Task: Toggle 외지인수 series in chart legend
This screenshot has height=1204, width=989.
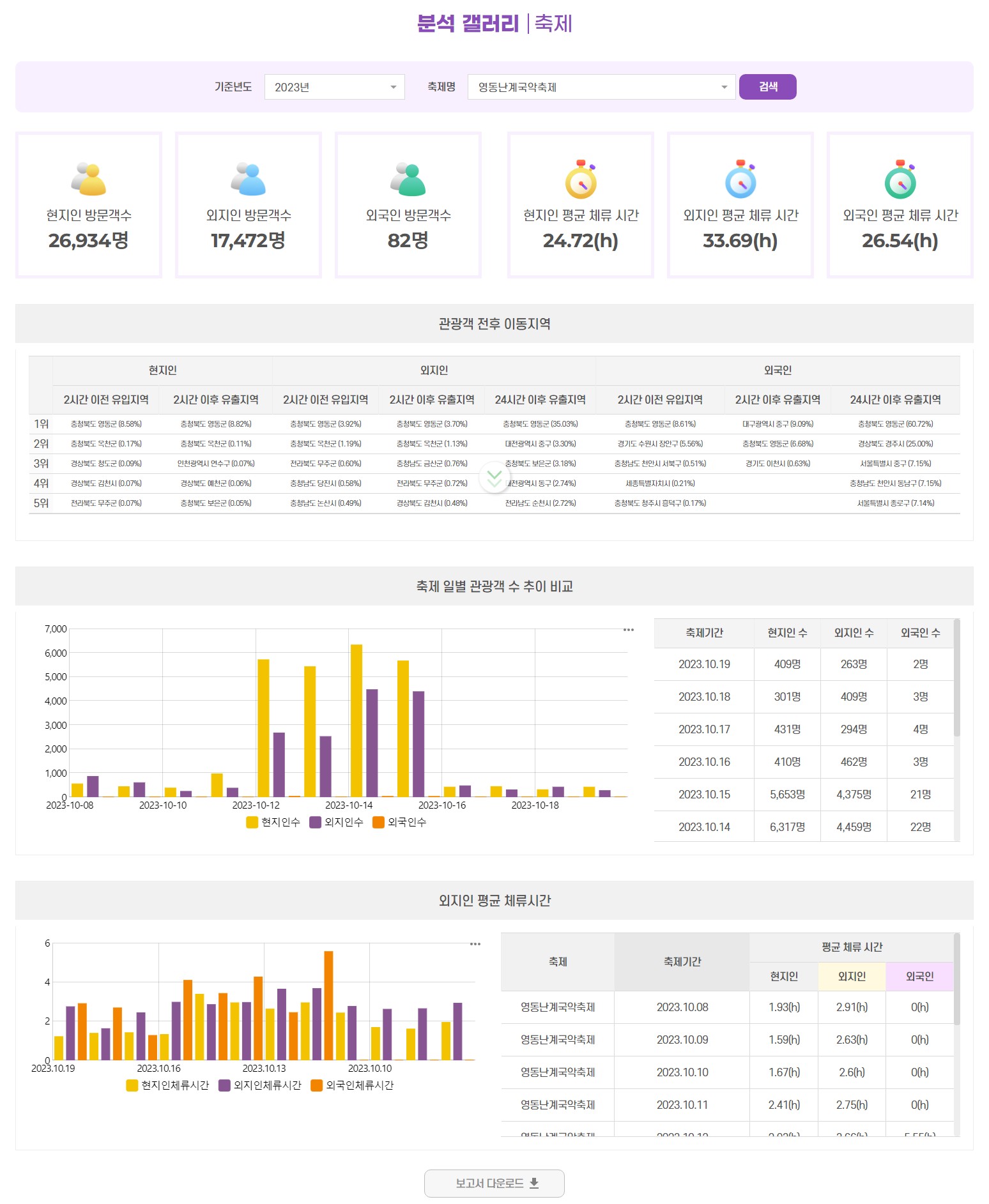Action: 336,822
